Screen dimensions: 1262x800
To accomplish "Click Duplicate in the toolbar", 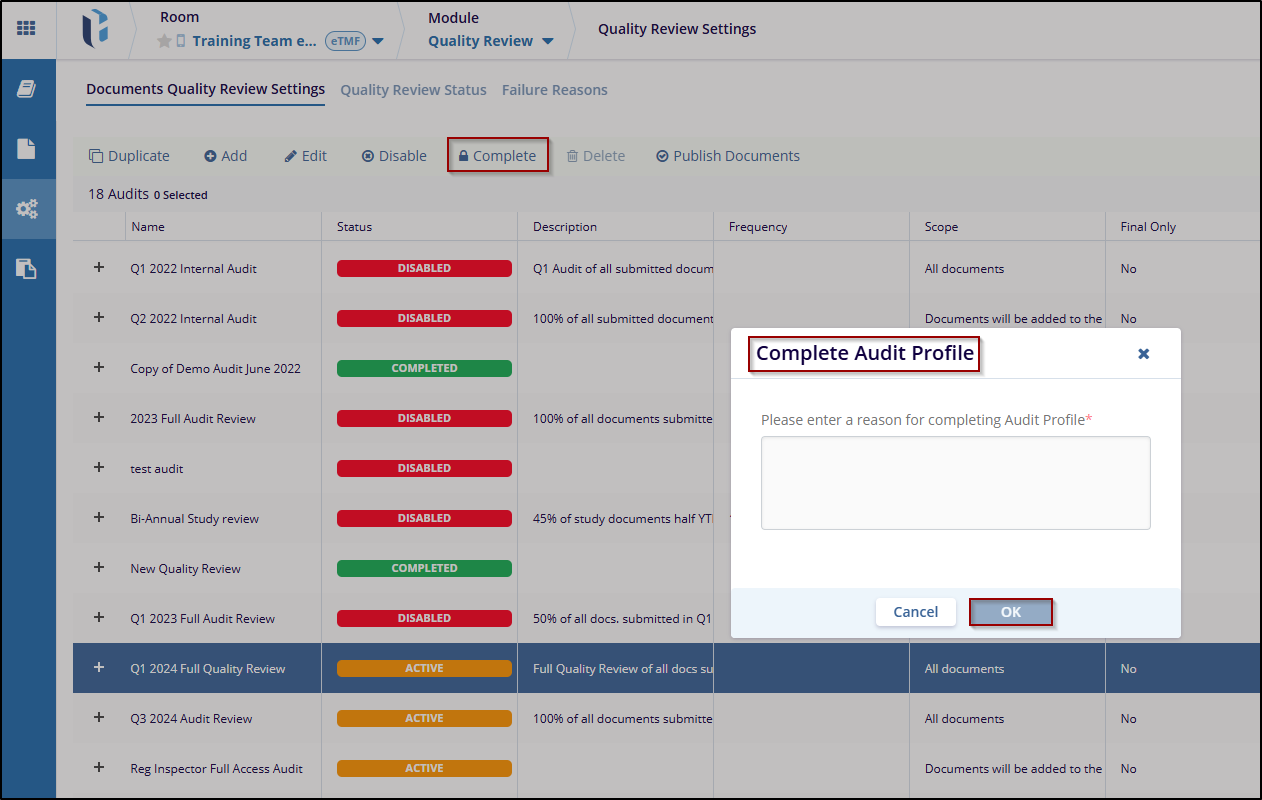I will click(x=129, y=156).
